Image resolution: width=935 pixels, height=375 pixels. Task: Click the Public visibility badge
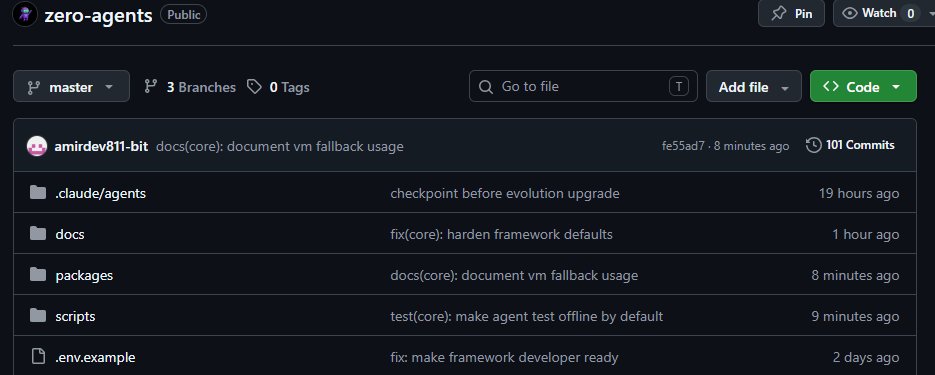183,14
